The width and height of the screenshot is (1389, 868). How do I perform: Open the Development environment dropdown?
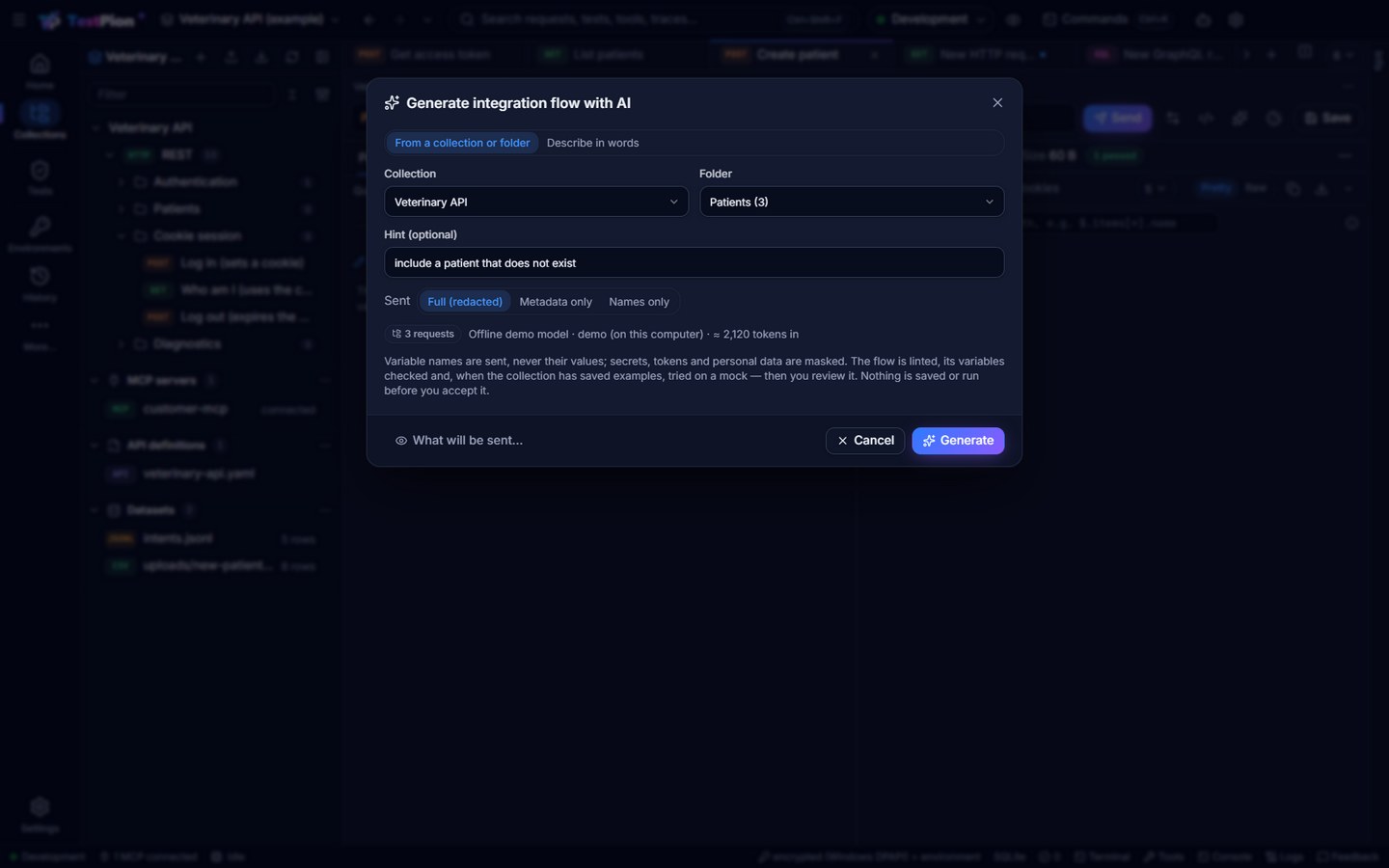[929, 19]
